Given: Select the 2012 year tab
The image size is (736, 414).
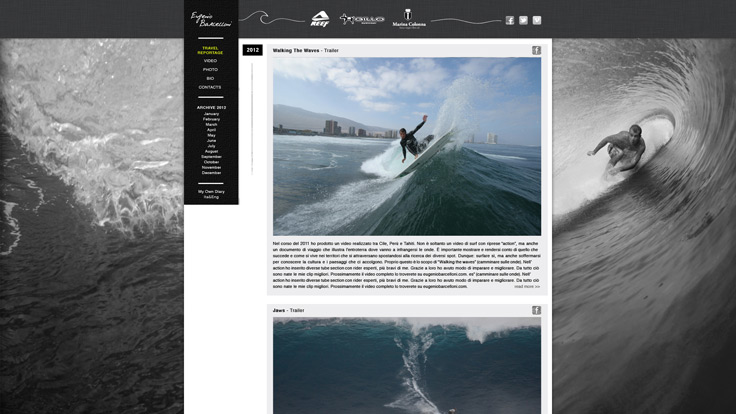Looking at the screenshot, I should 253,50.
